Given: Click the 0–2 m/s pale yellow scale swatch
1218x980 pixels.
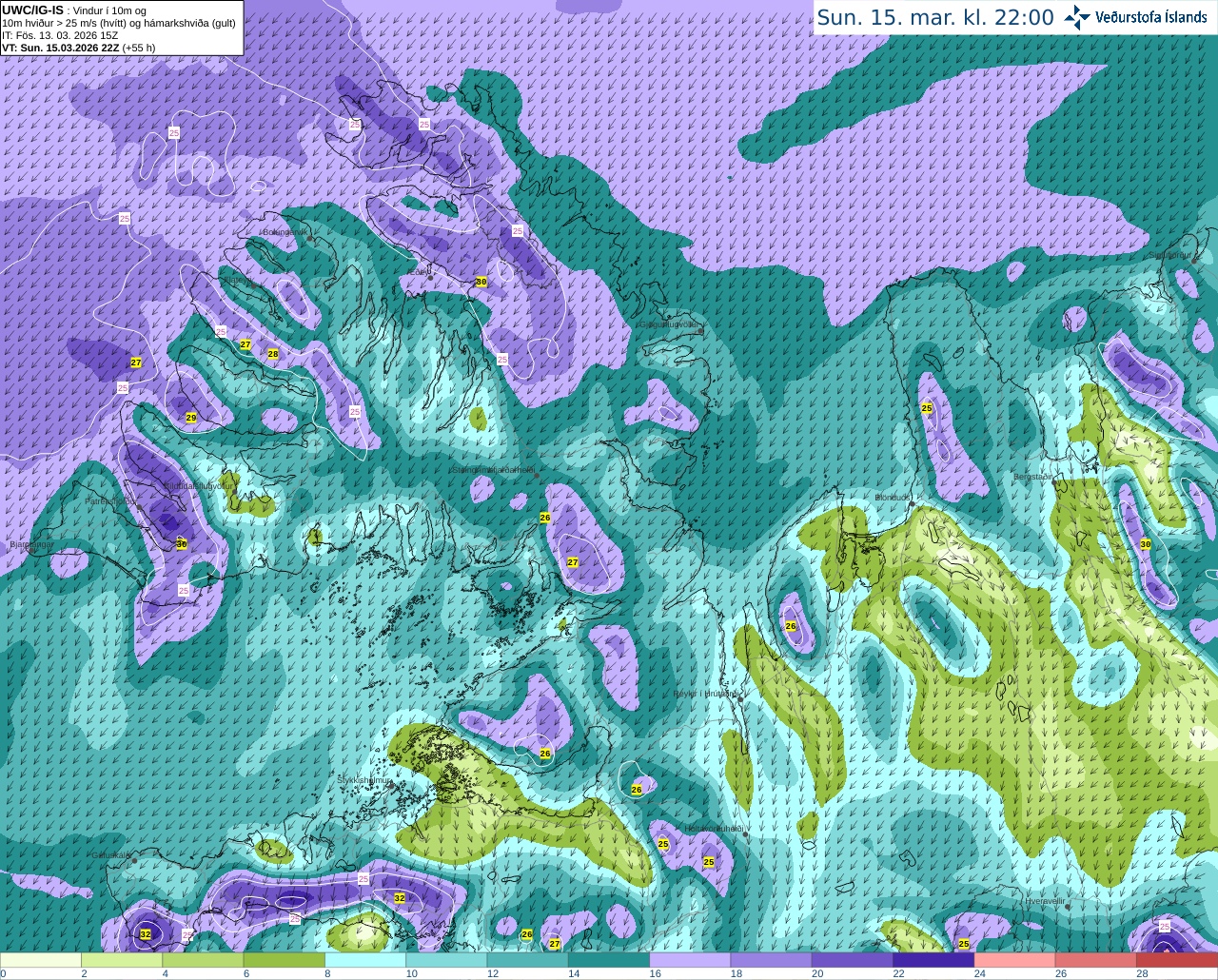Looking at the screenshot, I should (41, 960).
